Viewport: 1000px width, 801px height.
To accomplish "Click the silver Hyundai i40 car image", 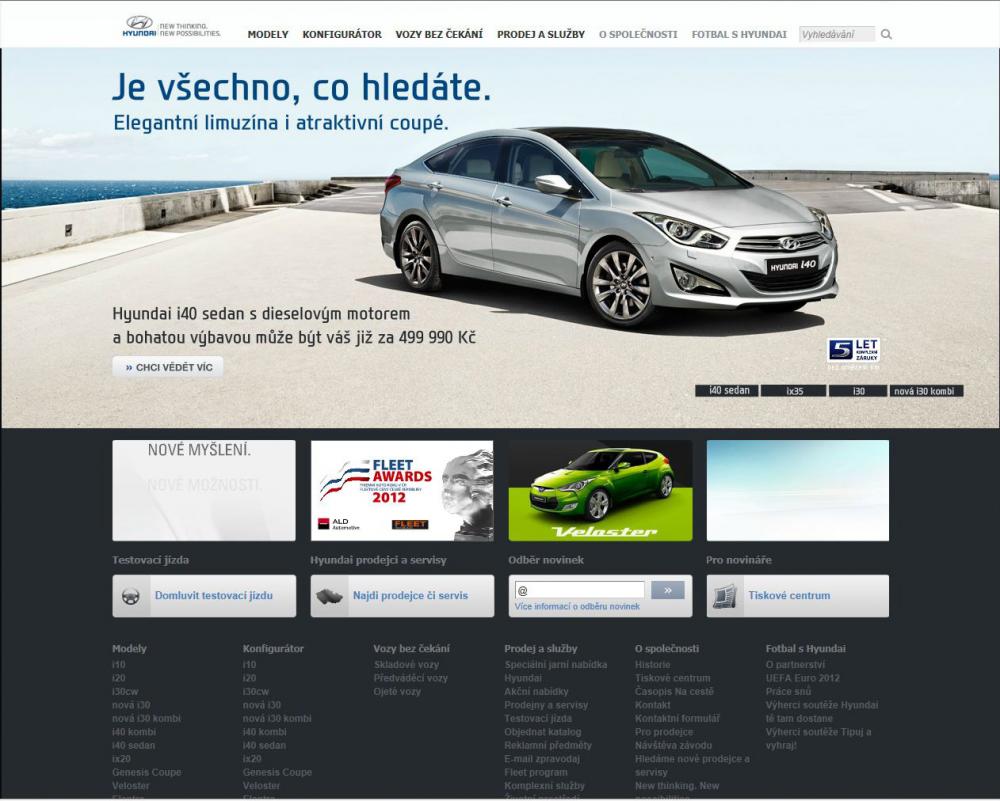I will pyautogui.click(x=608, y=226).
